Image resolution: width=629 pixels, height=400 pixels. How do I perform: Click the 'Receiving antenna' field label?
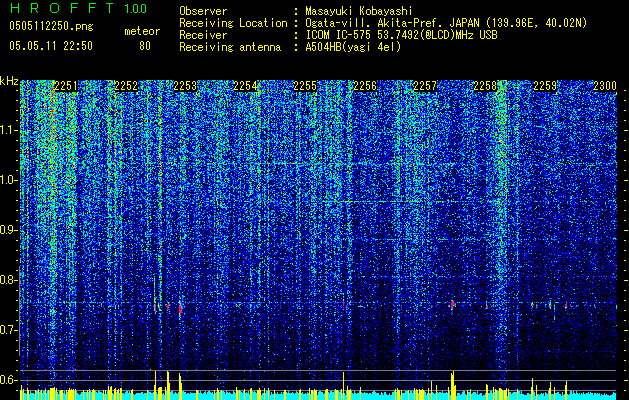pyautogui.click(x=230, y=47)
